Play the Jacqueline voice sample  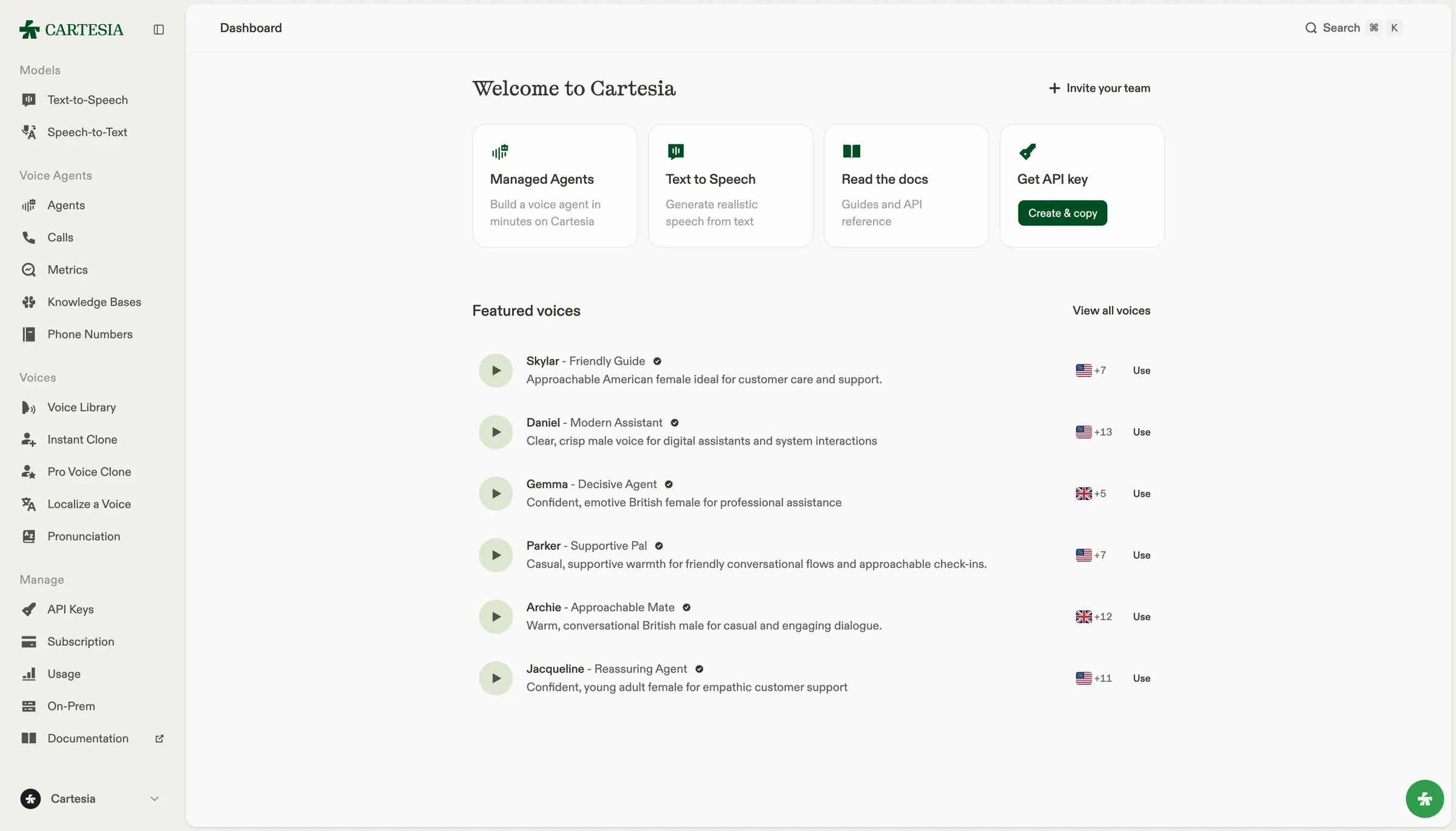[496, 679]
